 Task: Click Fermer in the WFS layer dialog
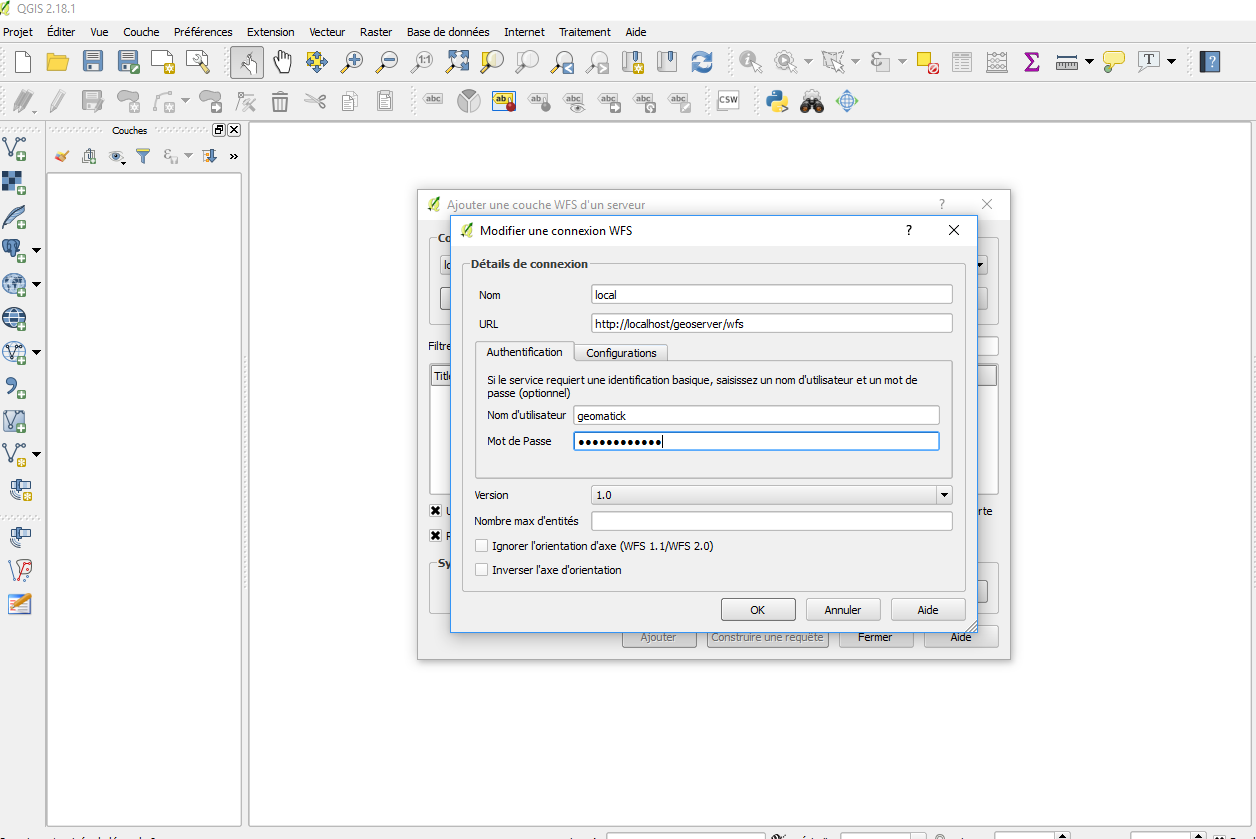[x=875, y=637]
